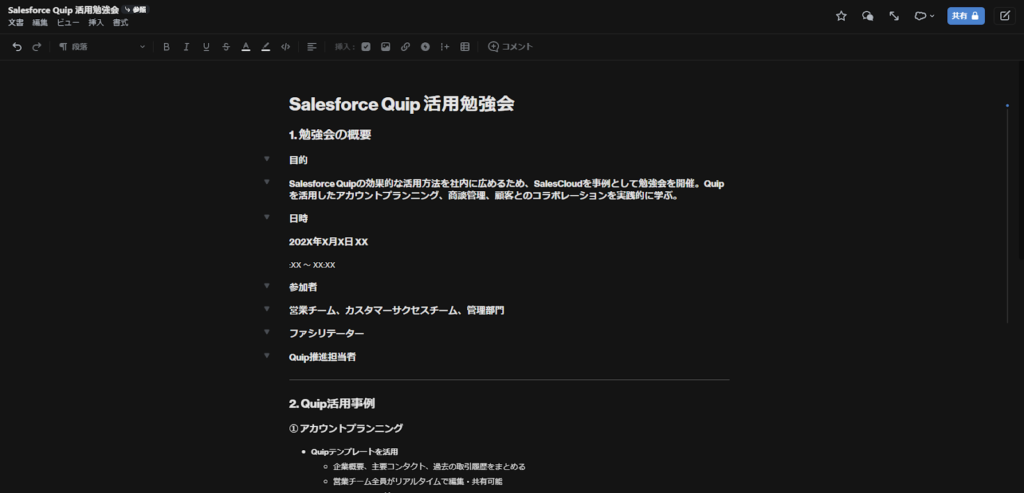
Task: Click the time line XX ～ XX:XX
Action: pos(312,265)
